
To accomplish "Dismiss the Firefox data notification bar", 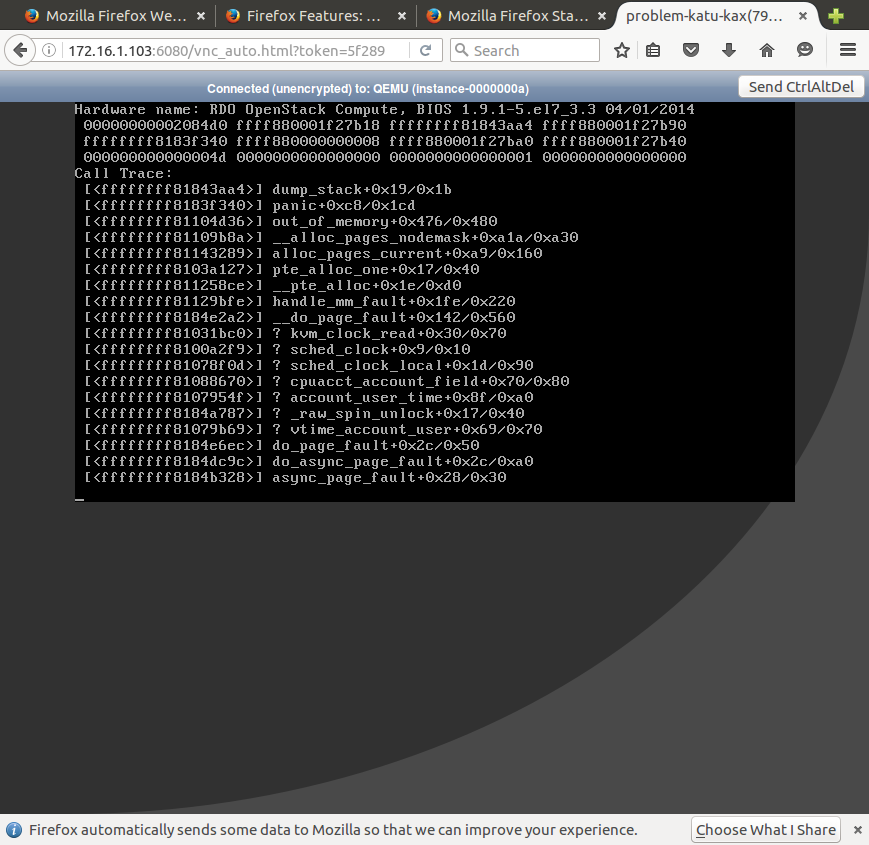I will [x=857, y=829].
